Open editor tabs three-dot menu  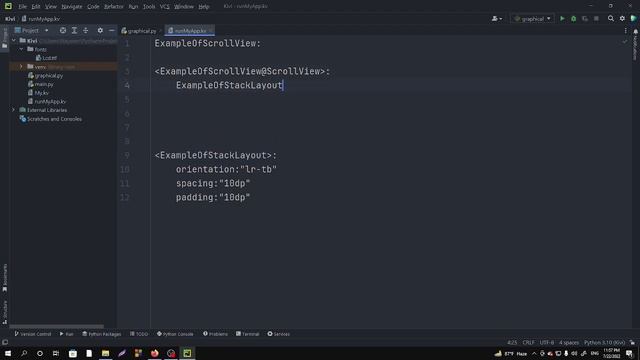pyautogui.click(x=625, y=31)
